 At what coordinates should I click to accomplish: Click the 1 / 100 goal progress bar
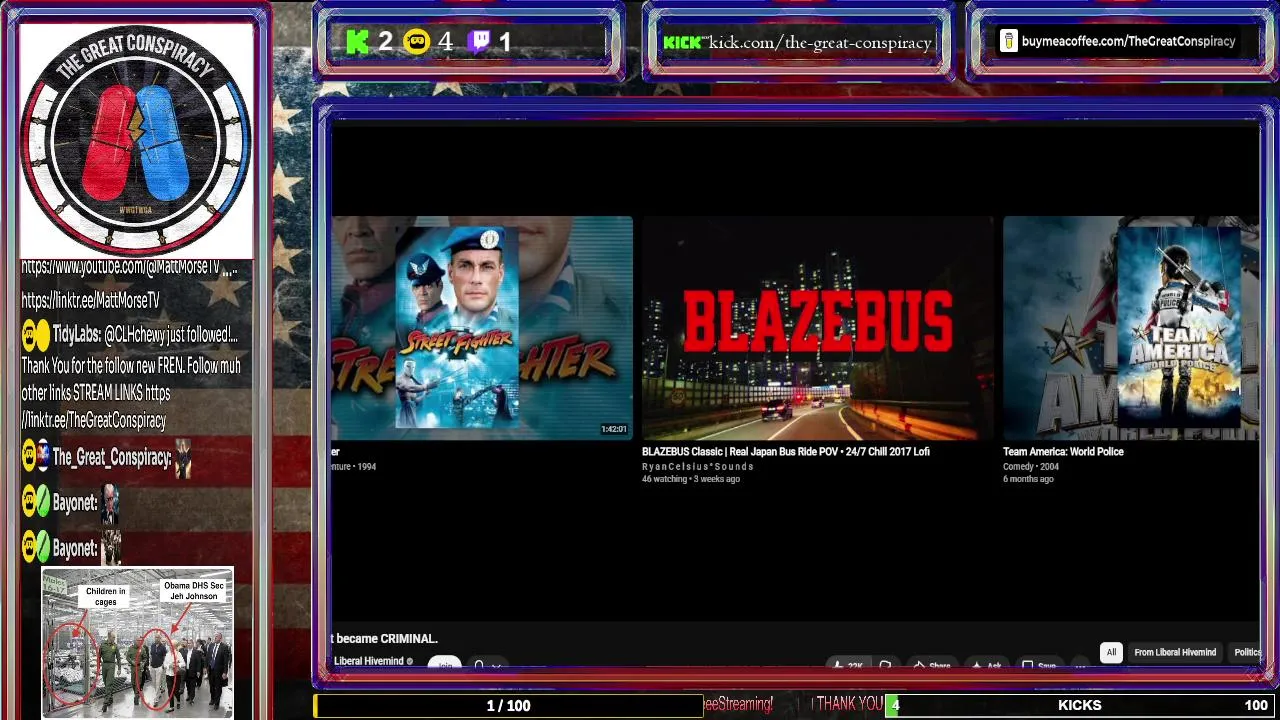pyautogui.click(x=508, y=705)
